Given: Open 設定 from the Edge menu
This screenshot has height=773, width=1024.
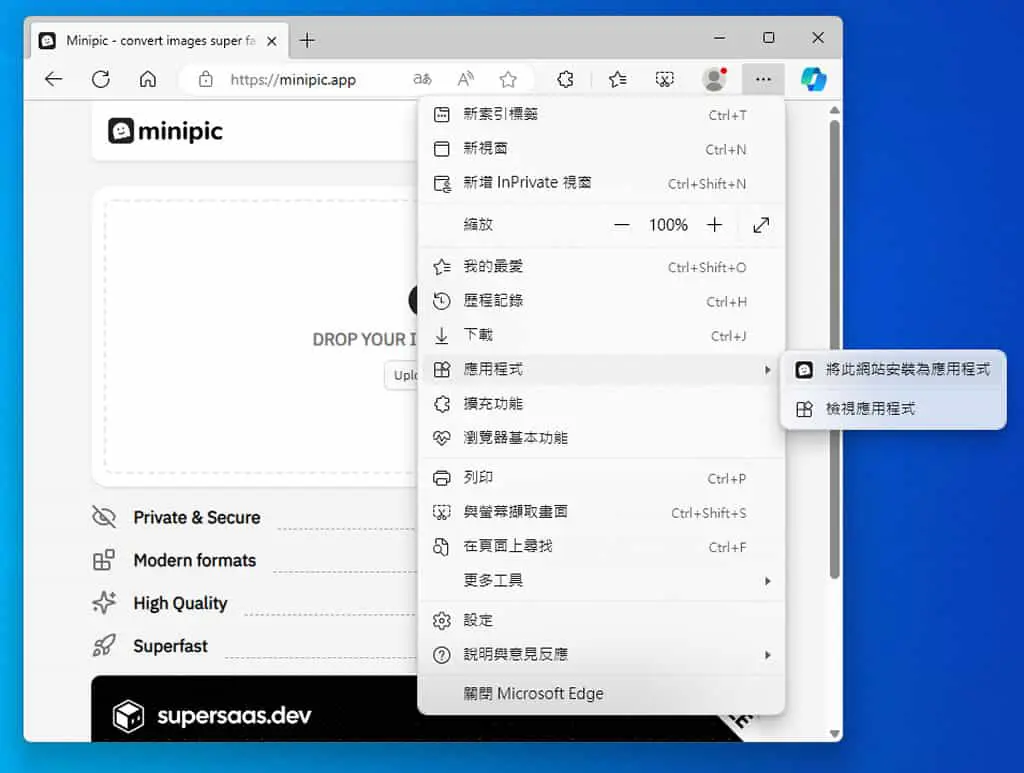Looking at the screenshot, I should pyautogui.click(x=601, y=620).
